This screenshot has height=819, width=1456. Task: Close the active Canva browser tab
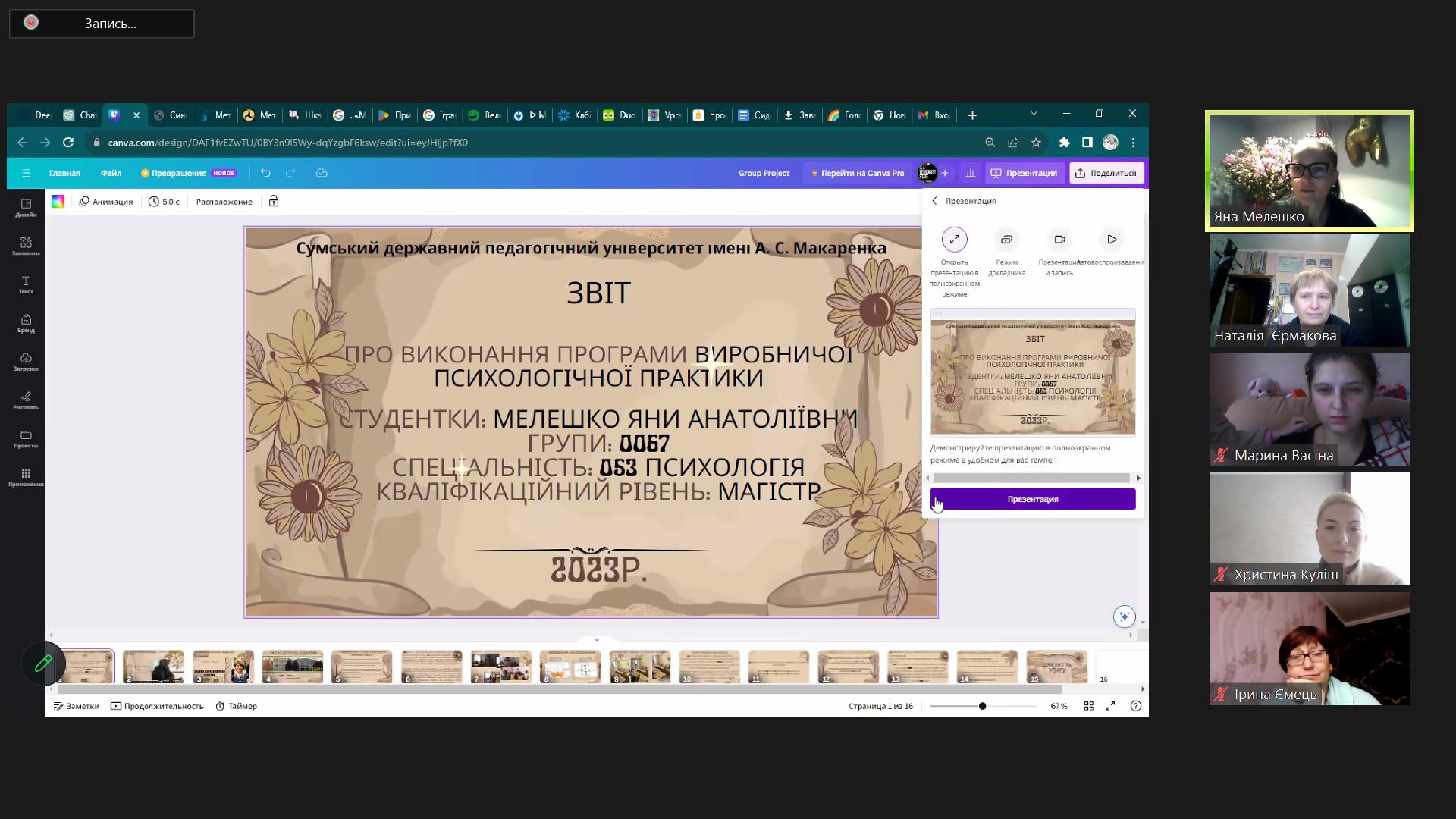click(x=136, y=115)
